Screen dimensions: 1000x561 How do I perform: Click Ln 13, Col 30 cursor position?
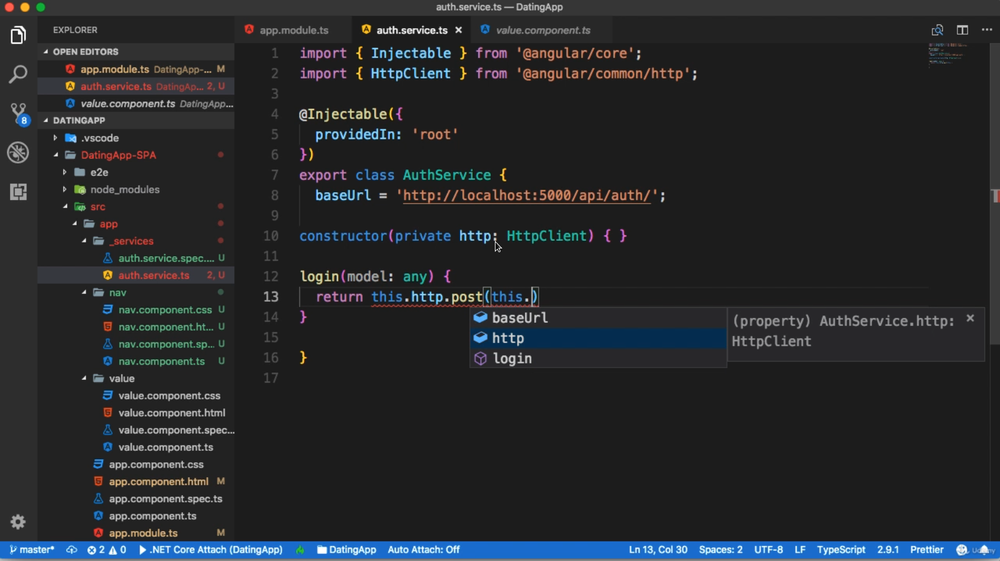[658, 550]
